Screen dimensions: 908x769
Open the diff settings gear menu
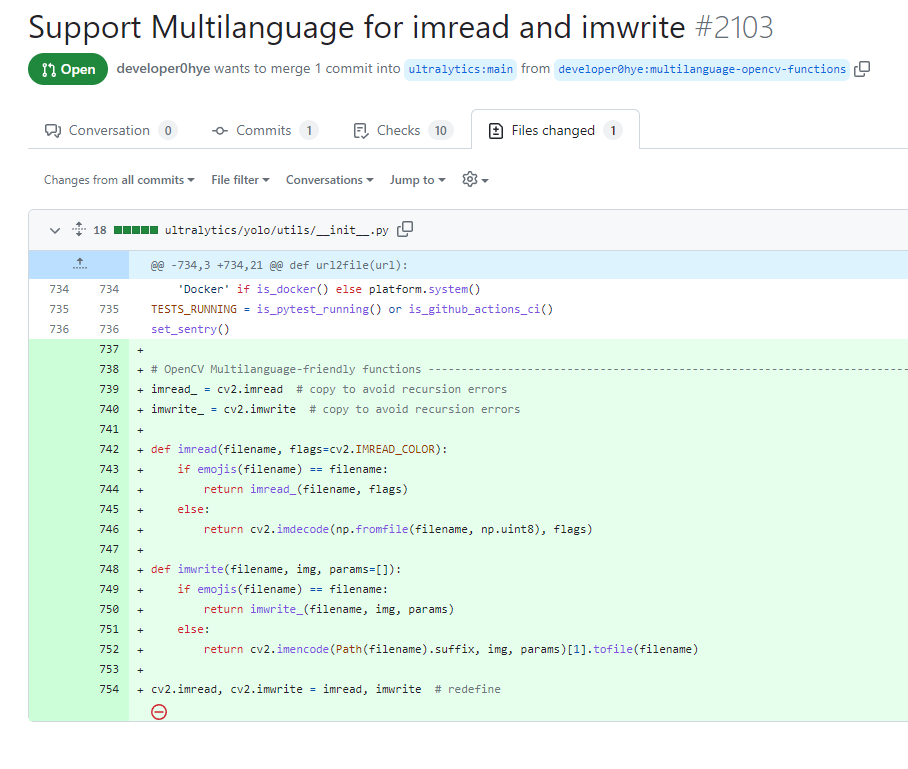tap(475, 180)
